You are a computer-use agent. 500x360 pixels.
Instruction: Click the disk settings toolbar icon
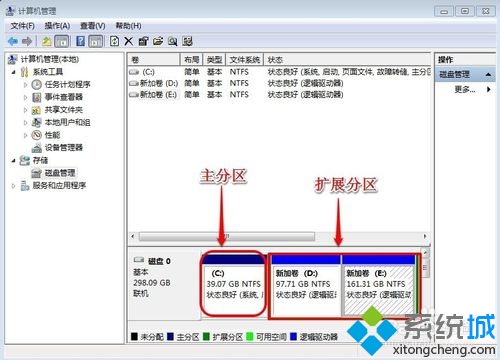coord(187,41)
